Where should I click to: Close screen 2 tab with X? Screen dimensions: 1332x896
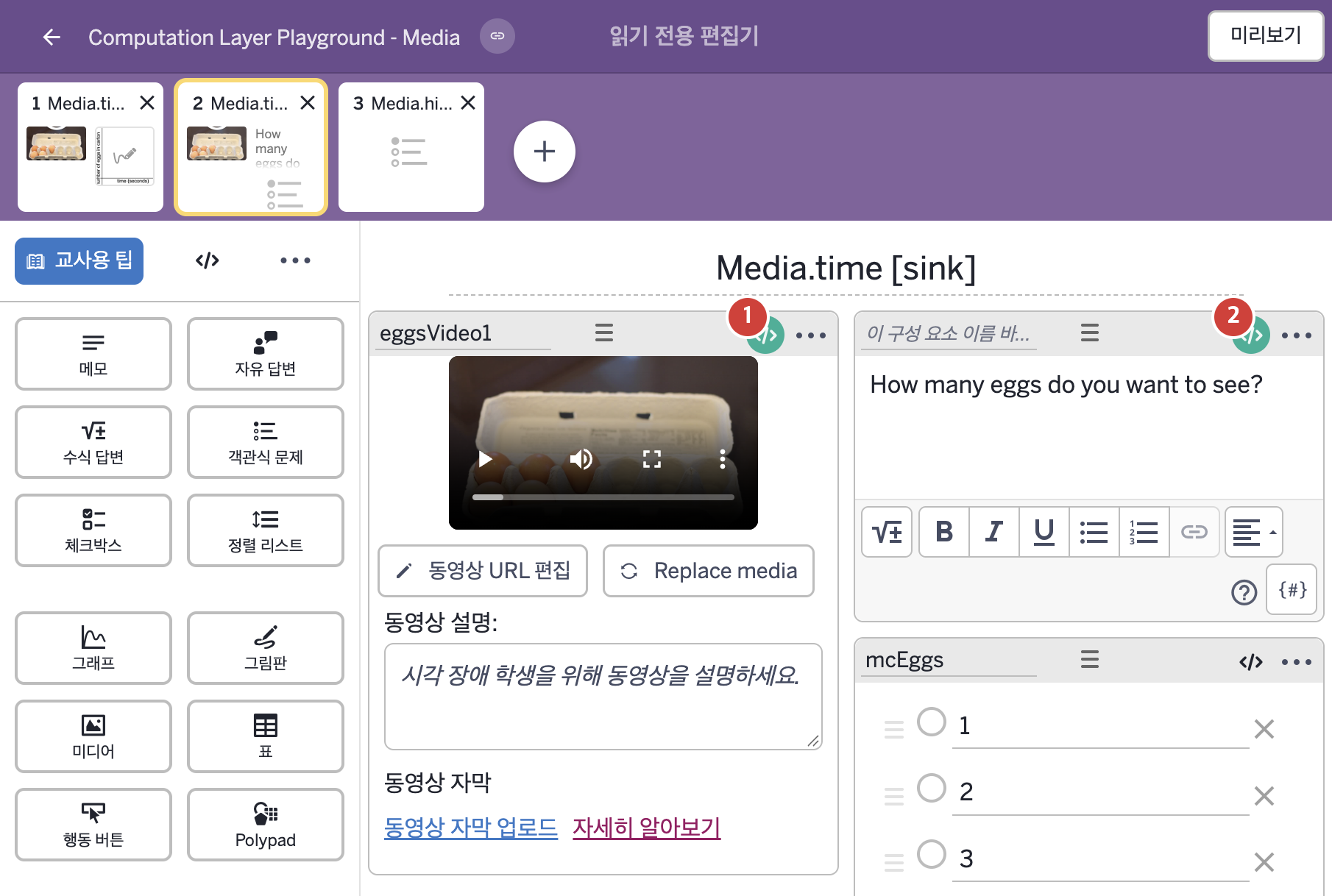pyautogui.click(x=308, y=103)
